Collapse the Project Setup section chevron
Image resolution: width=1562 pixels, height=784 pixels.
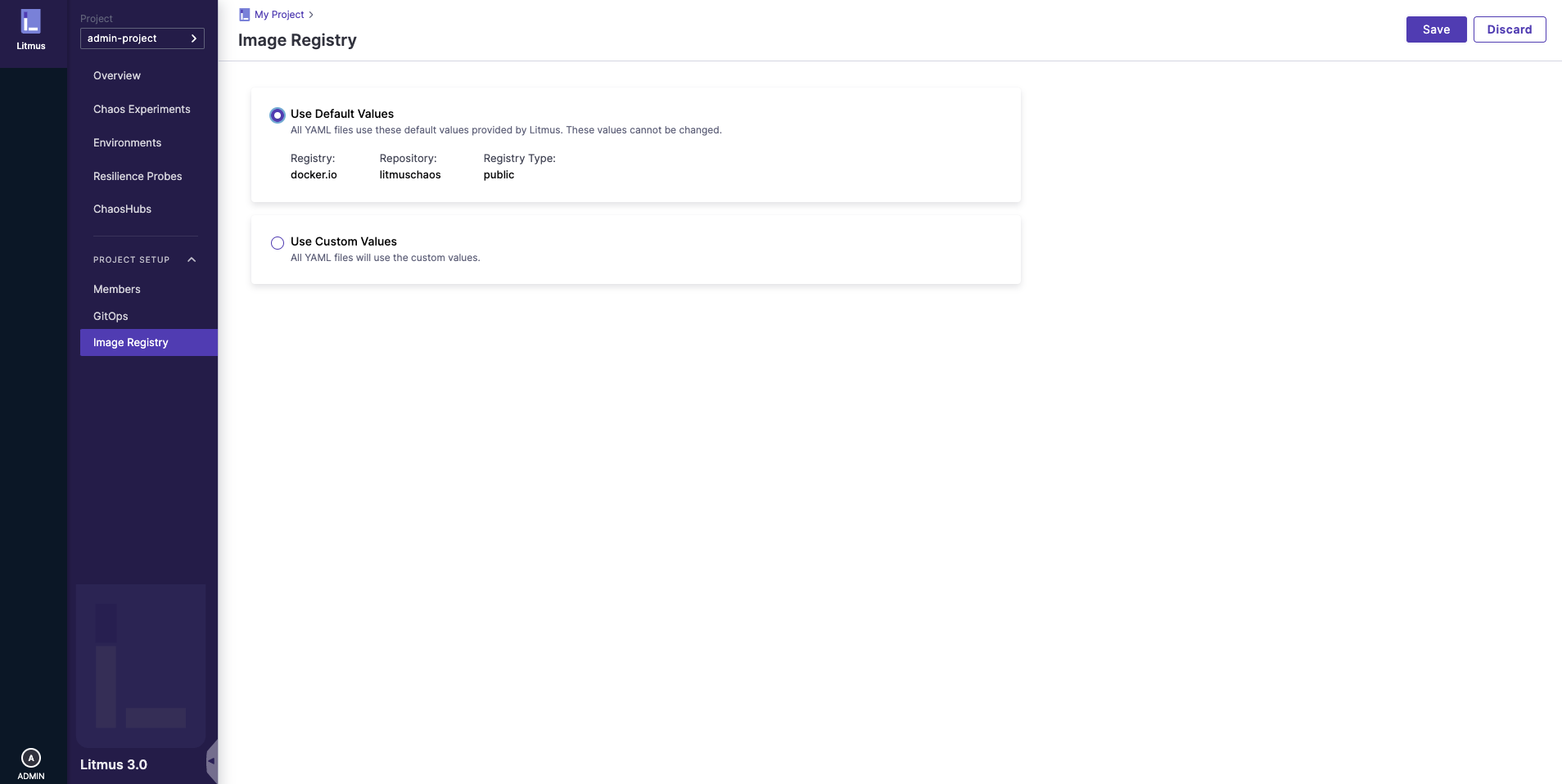(x=192, y=260)
